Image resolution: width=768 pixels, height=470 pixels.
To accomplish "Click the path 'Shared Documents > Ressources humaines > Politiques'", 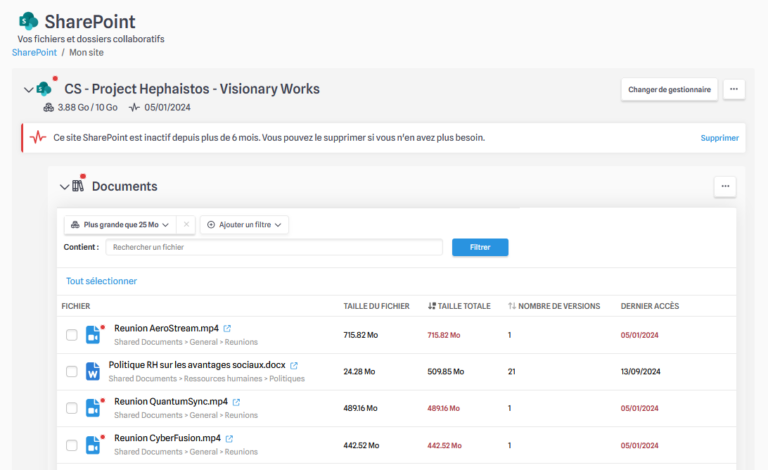I will (206, 378).
